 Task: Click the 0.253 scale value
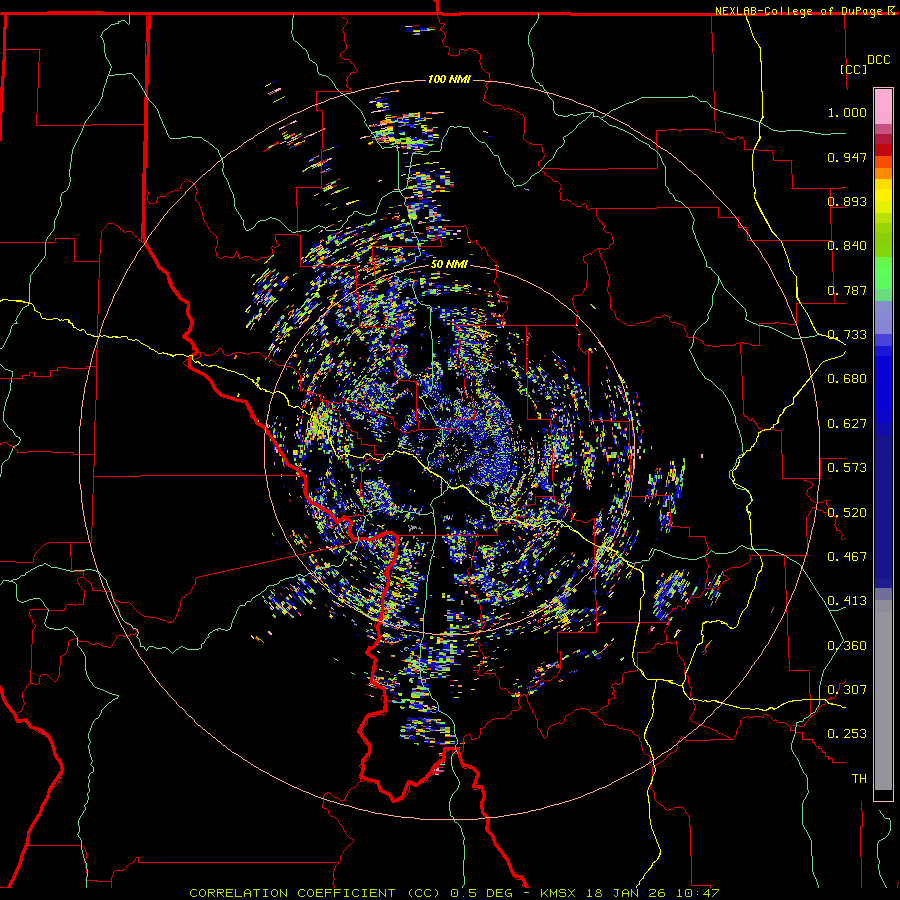(x=847, y=734)
